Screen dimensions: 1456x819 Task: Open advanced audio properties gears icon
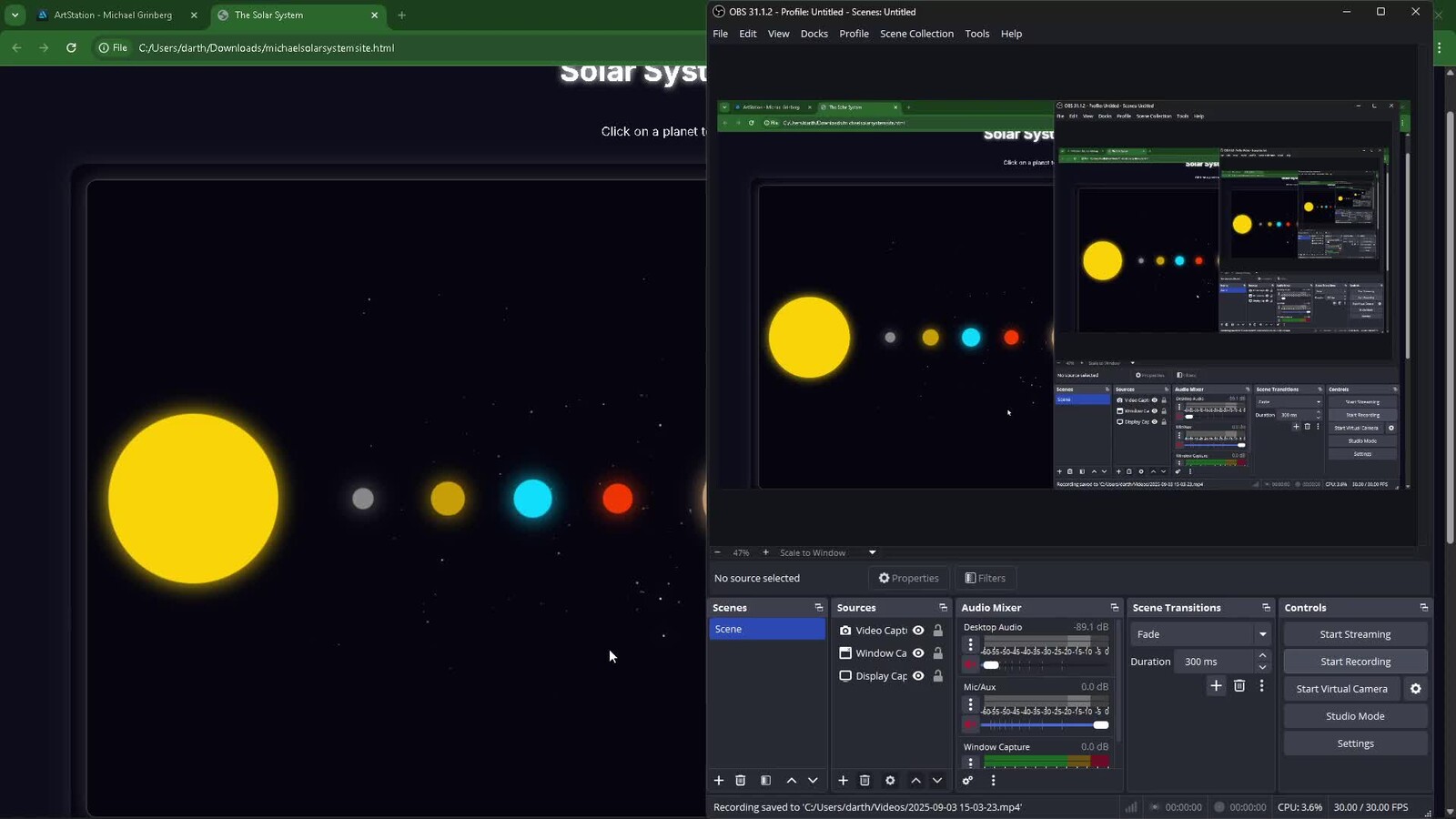[968, 781]
